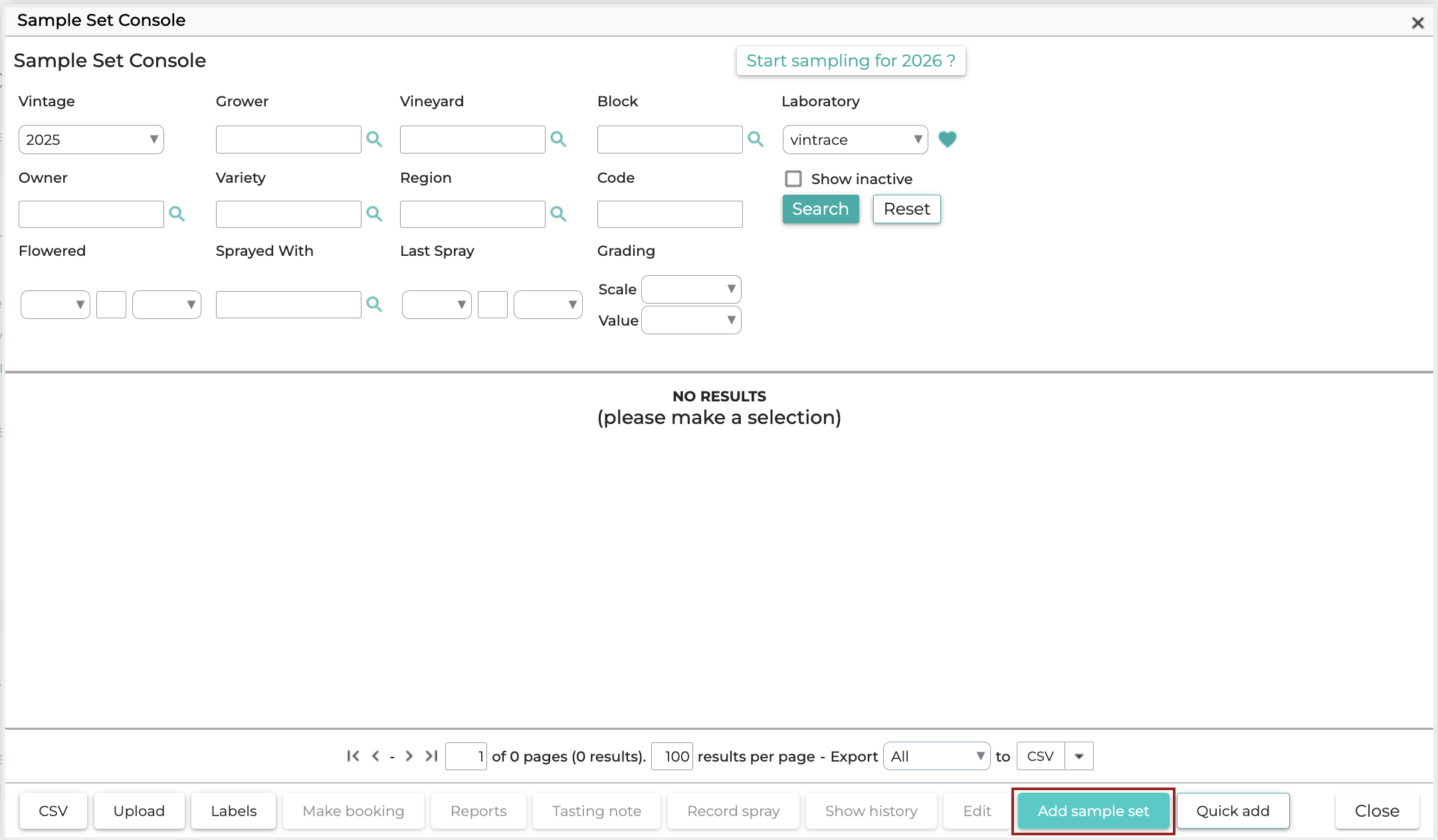Click the next page arrow icon
Screen dimensions: 1438x840
tap(409, 756)
